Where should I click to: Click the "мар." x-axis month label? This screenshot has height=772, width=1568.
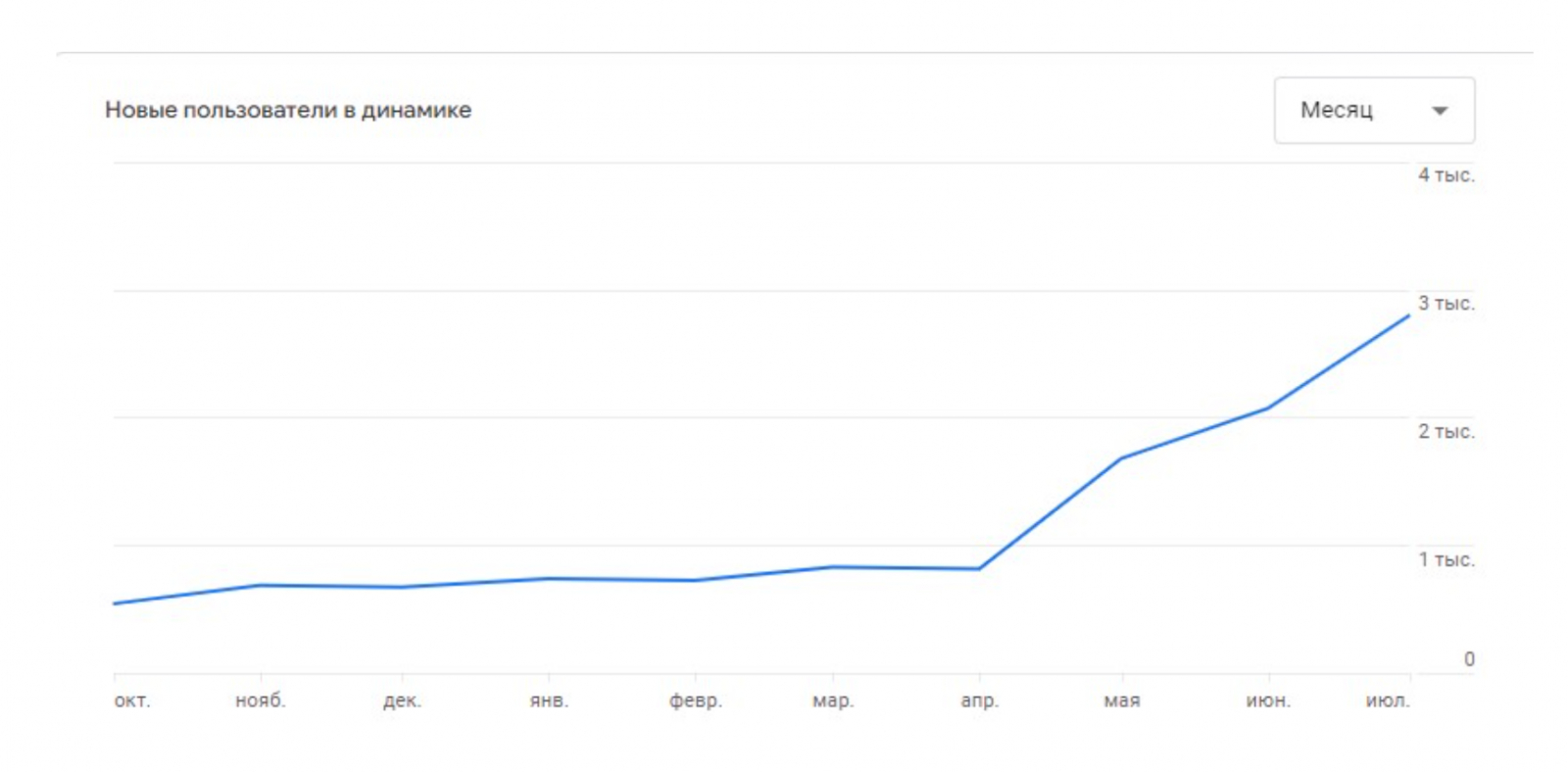pos(833,700)
